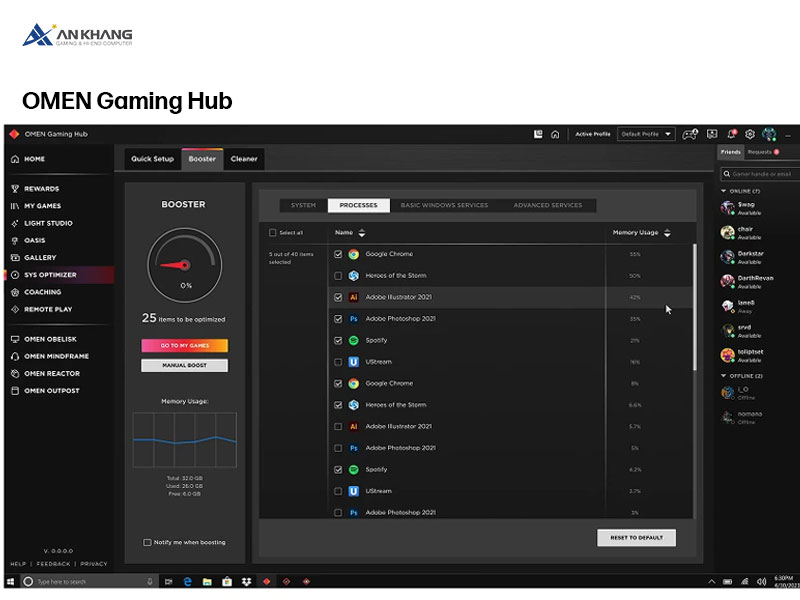Open the notifications bell icon
800x600 pixels.
[732, 134]
